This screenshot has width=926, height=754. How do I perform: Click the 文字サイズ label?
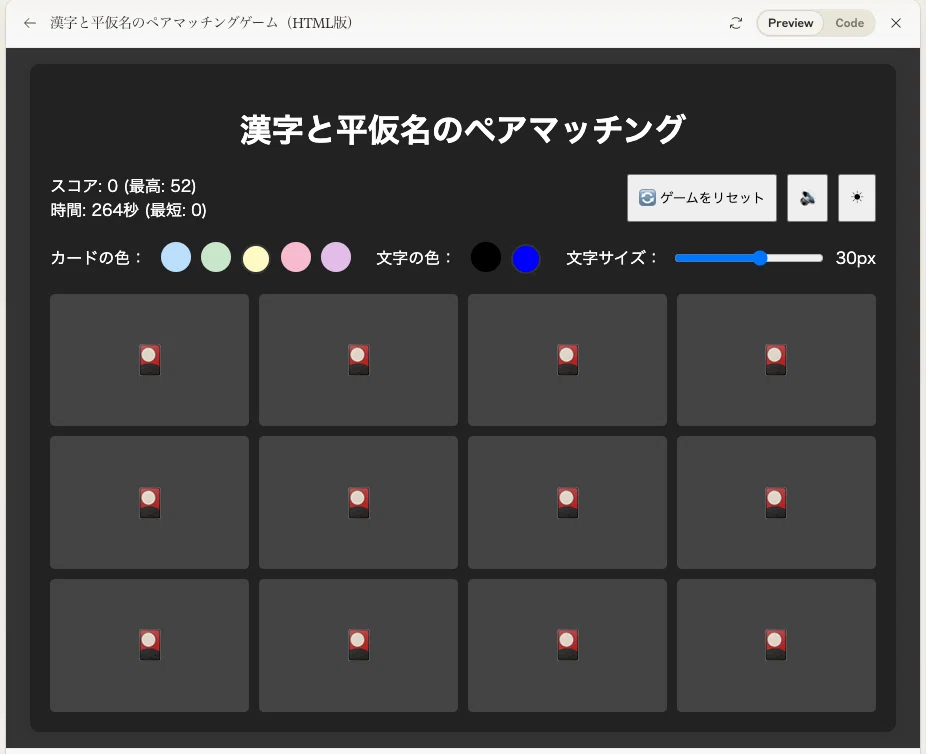pyautogui.click(x=612, y=258)
